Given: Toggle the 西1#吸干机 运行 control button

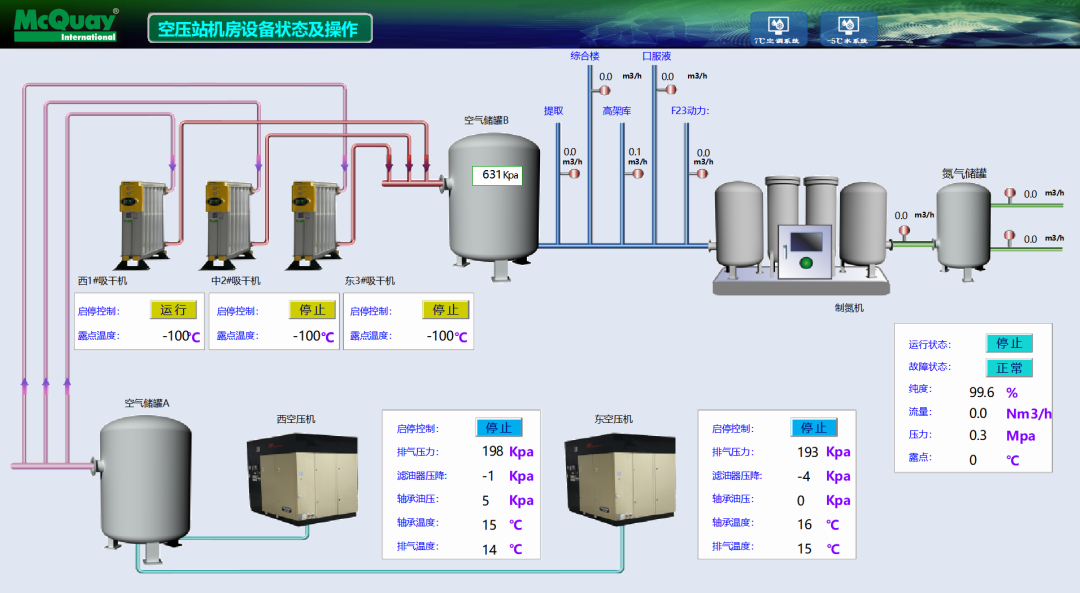Looking at the screenshot, I should coord(173,310).
